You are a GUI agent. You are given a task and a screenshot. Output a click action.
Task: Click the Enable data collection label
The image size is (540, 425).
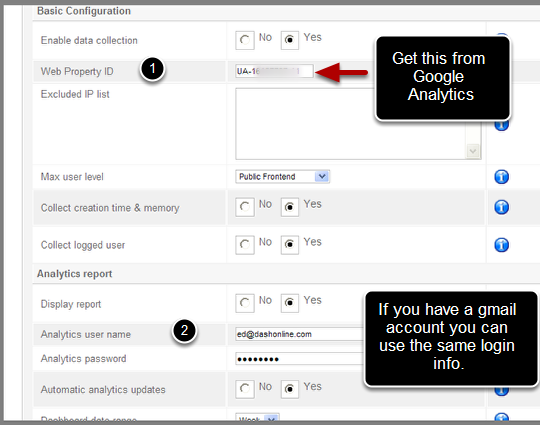[x=89, y=40]
